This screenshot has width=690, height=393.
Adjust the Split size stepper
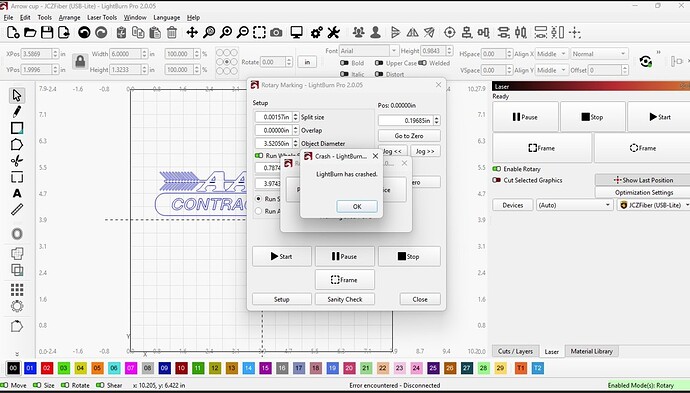(295, 117)
